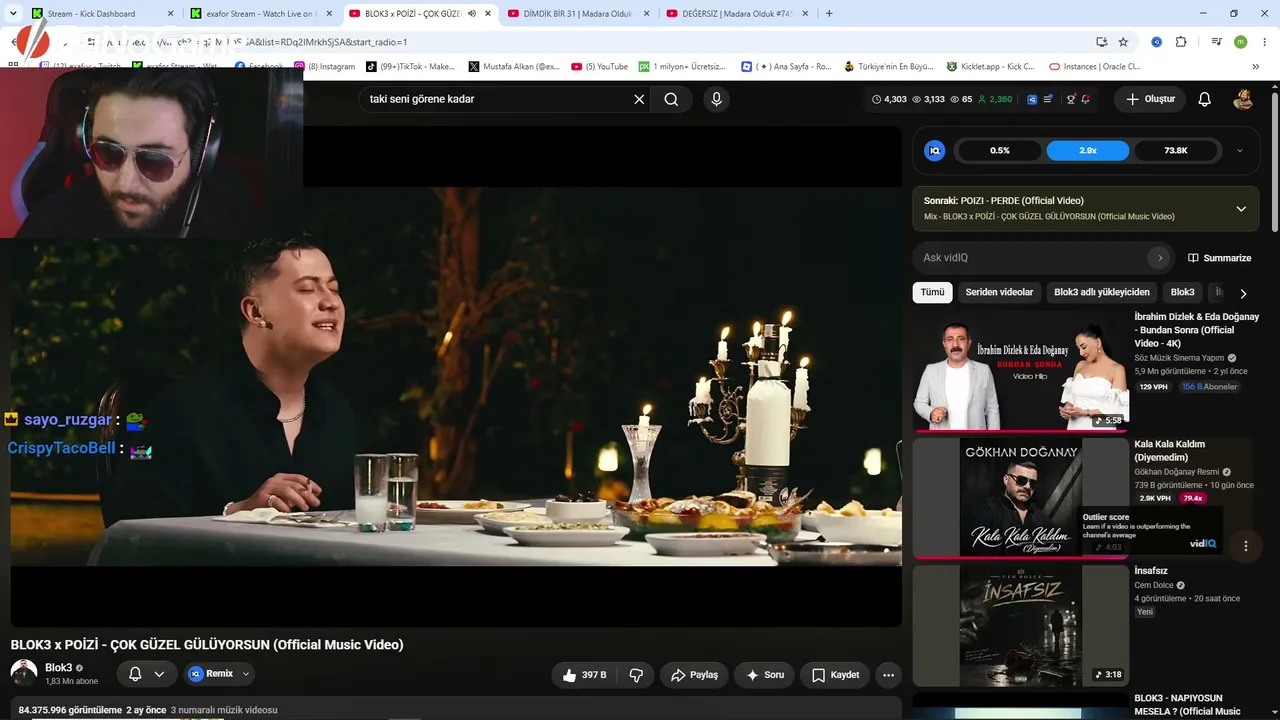This screenshot has height=720, width=1280.
Task: Select the Blok3 adlı yükleyiciden chip
Action: click(1102, 292)
